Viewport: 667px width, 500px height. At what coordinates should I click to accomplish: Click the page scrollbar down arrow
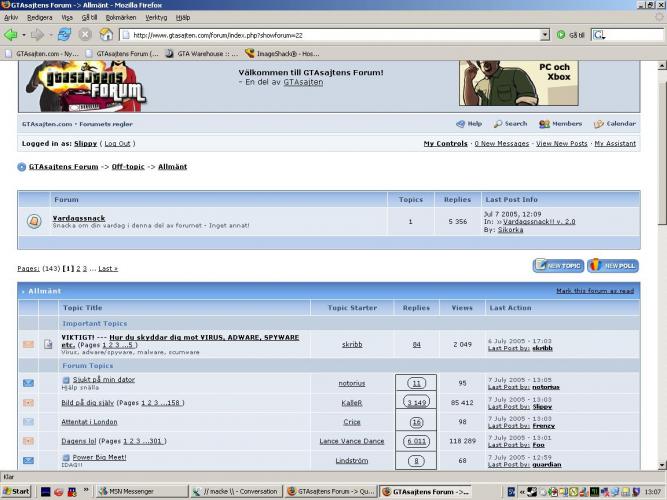(662, 465)
